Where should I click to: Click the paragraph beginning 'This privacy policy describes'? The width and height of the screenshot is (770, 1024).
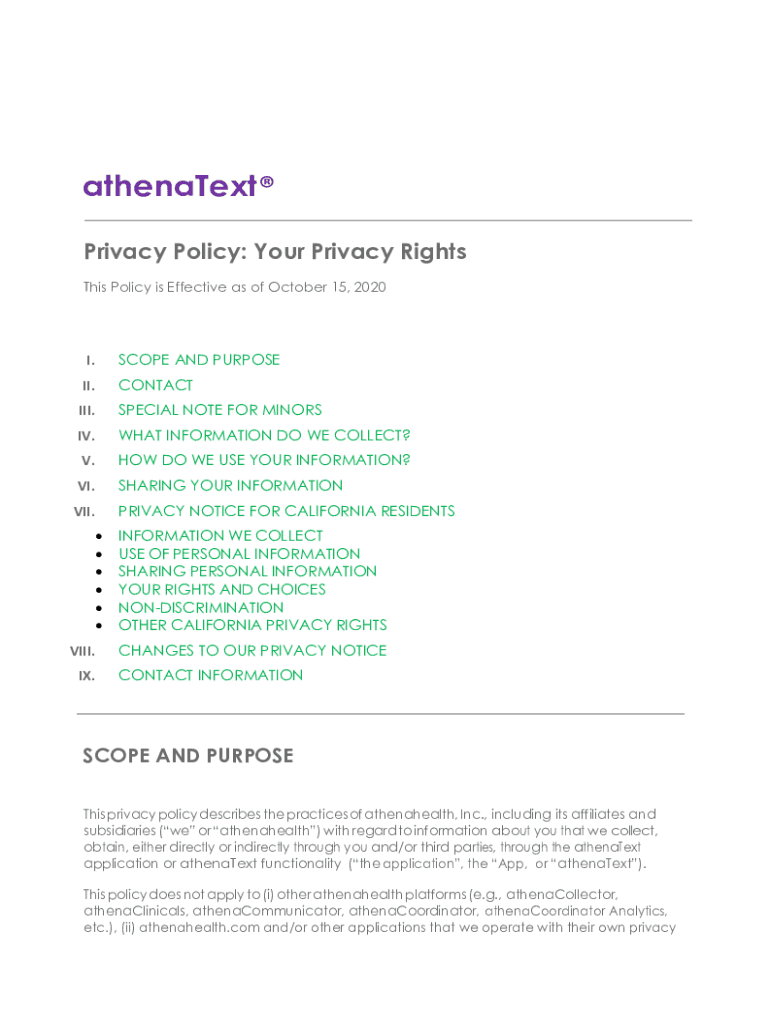pos(370,839)
